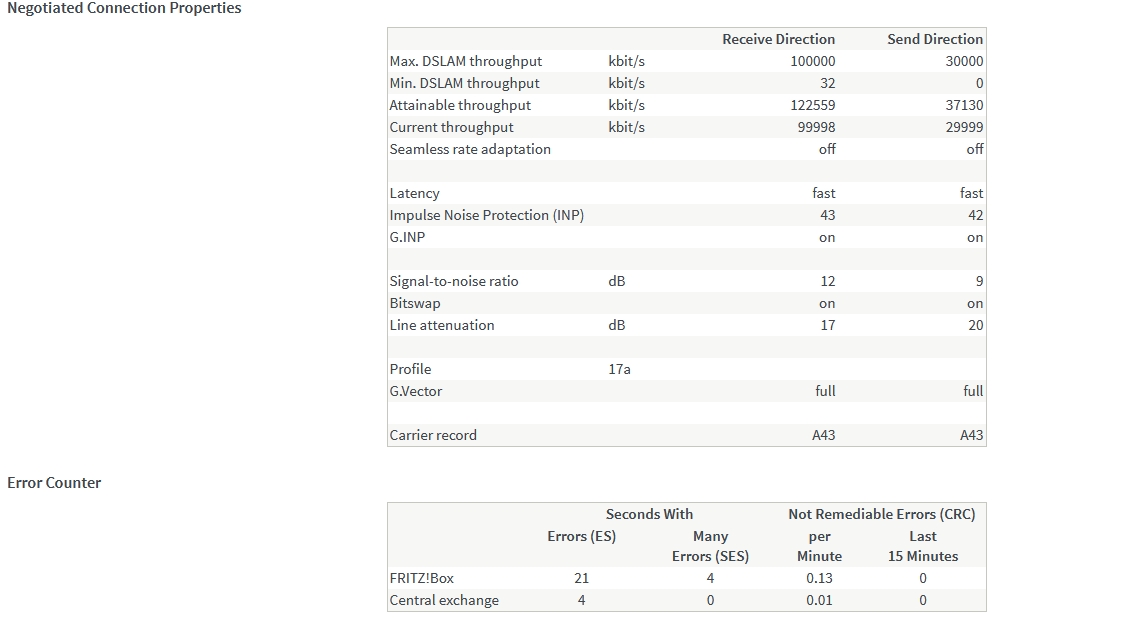The width and height of the screenshot is (1146, 620).
Task: Click the G.INP row label
Action: pos(409,237)
